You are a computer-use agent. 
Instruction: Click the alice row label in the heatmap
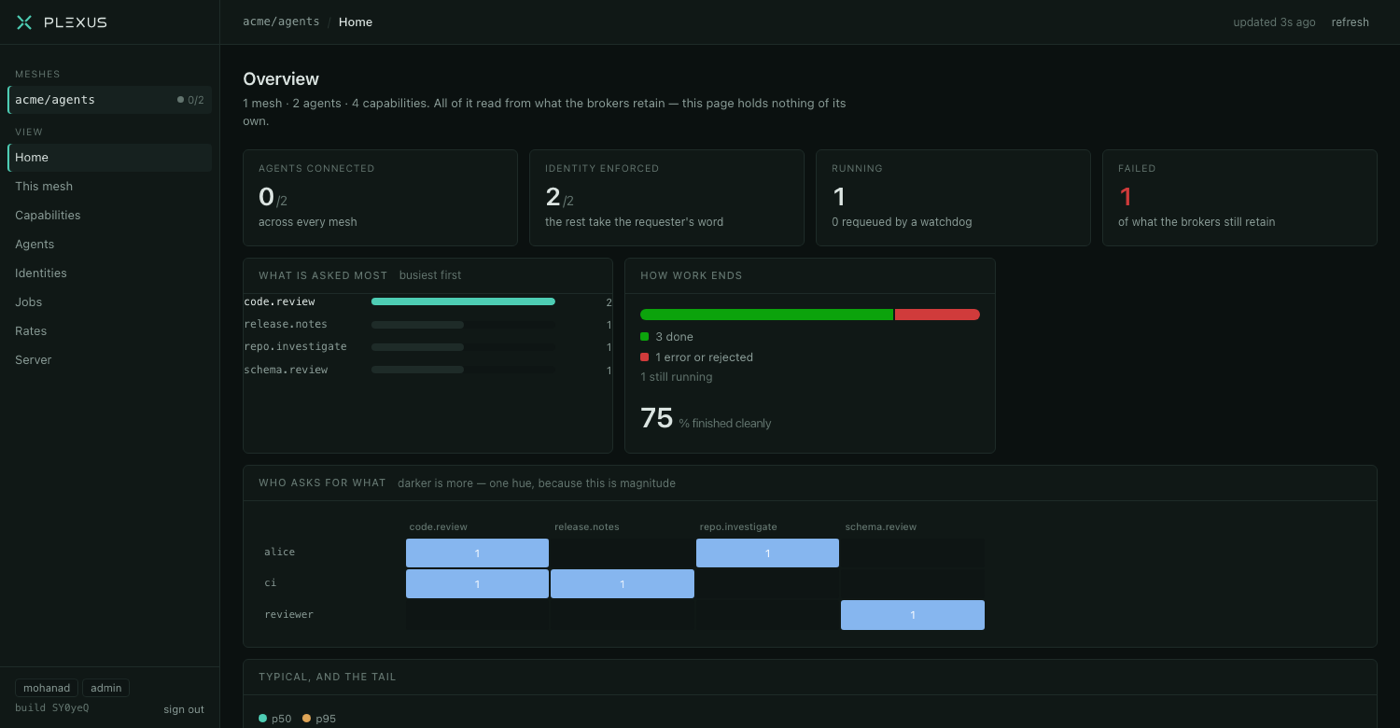tap(279, 552)
